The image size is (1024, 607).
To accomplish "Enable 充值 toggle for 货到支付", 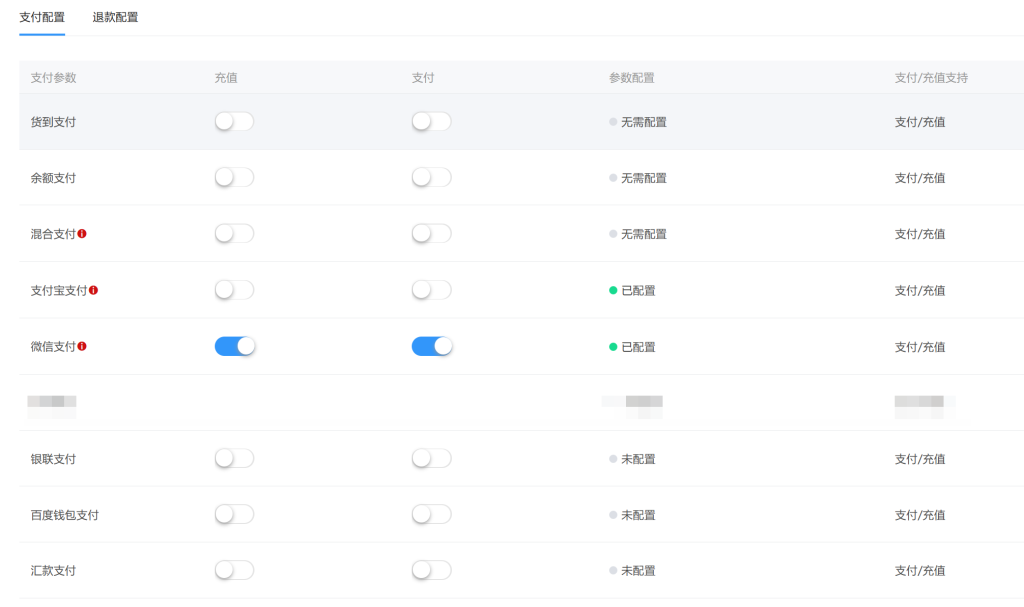I will 234,121.
